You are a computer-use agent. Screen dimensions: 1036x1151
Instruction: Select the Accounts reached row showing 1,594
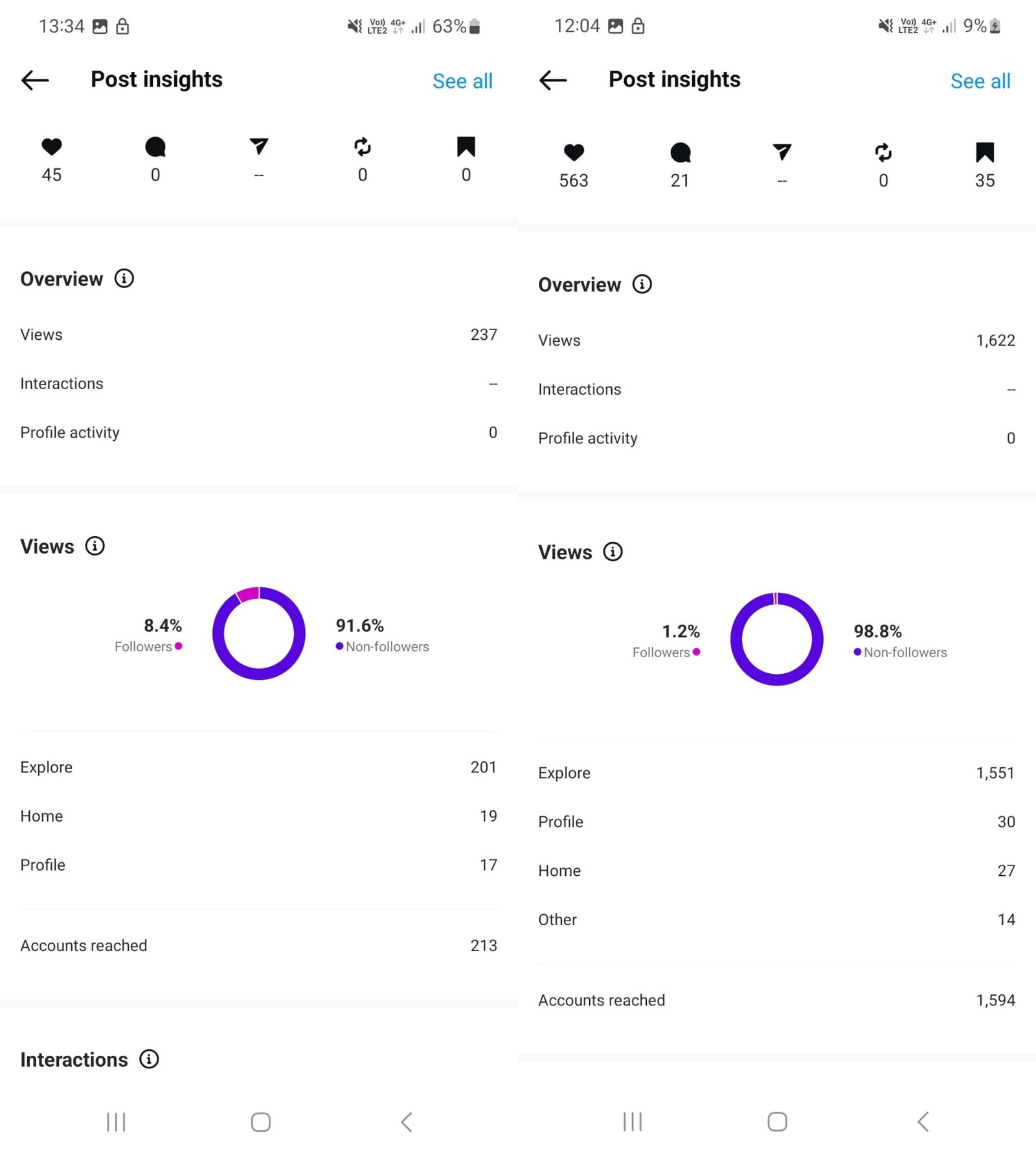[x=776, y=1000]
